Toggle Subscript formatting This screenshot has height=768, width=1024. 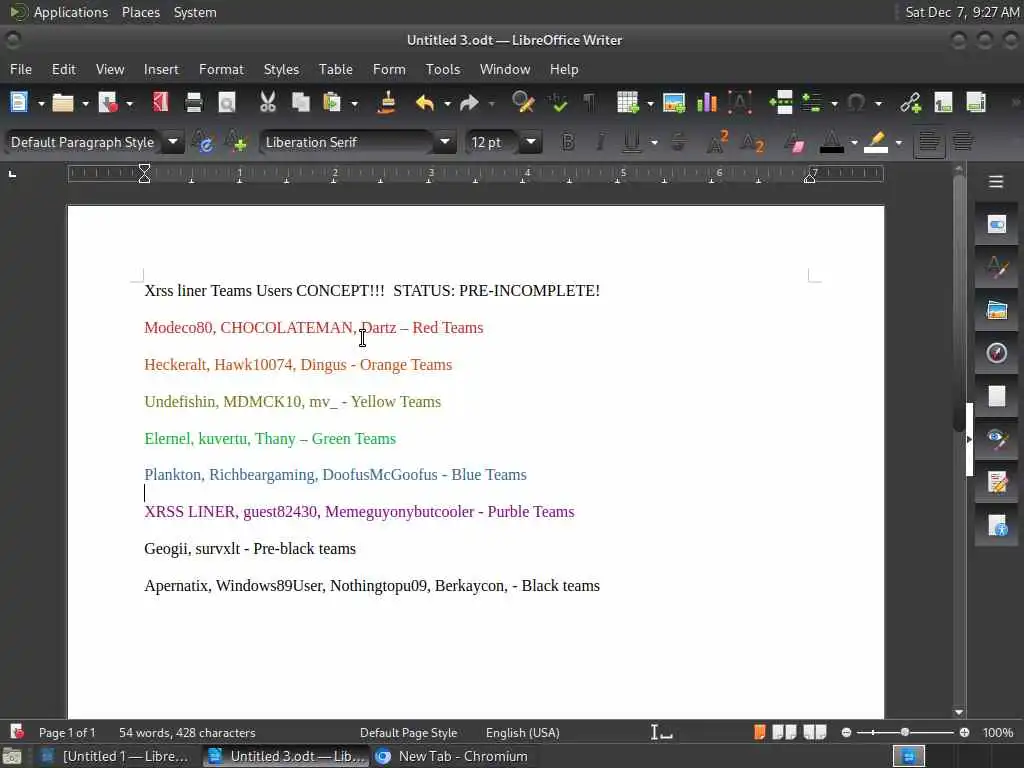[x=752, y=142]
